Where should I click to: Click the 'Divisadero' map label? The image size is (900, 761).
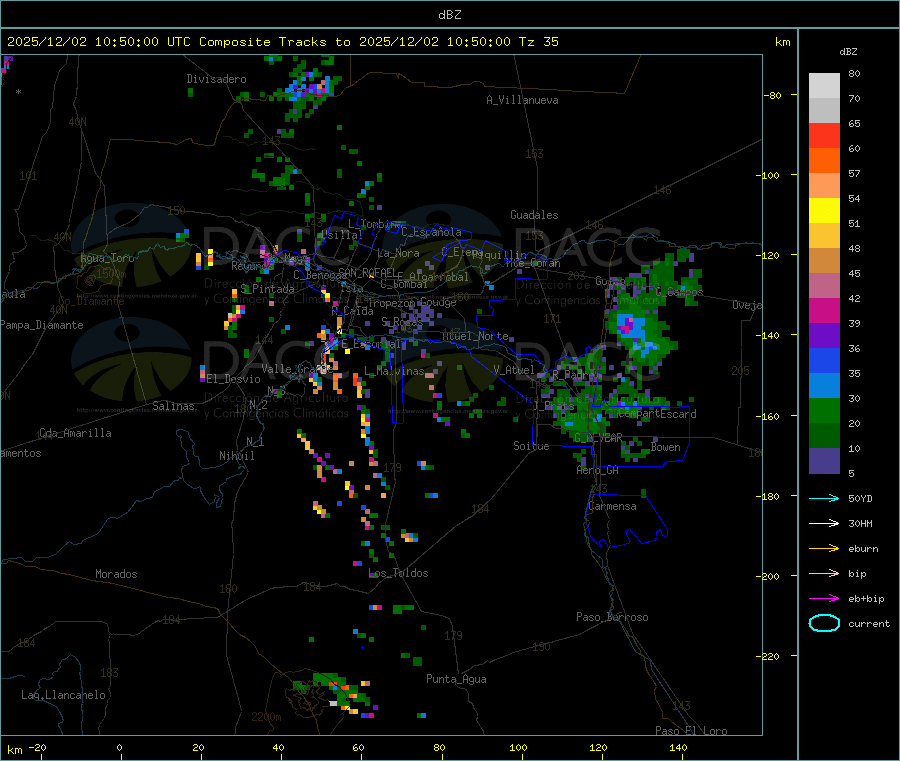[x=216, y=79]
